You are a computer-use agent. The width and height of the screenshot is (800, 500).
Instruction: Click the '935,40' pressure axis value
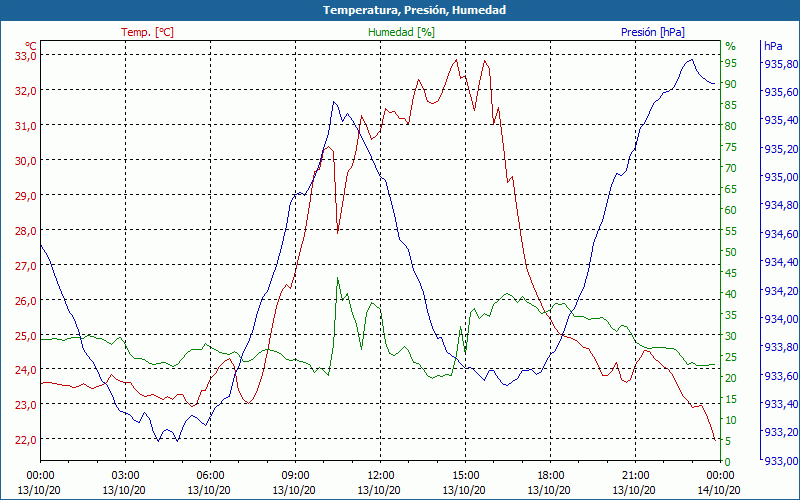coord(780,120)
